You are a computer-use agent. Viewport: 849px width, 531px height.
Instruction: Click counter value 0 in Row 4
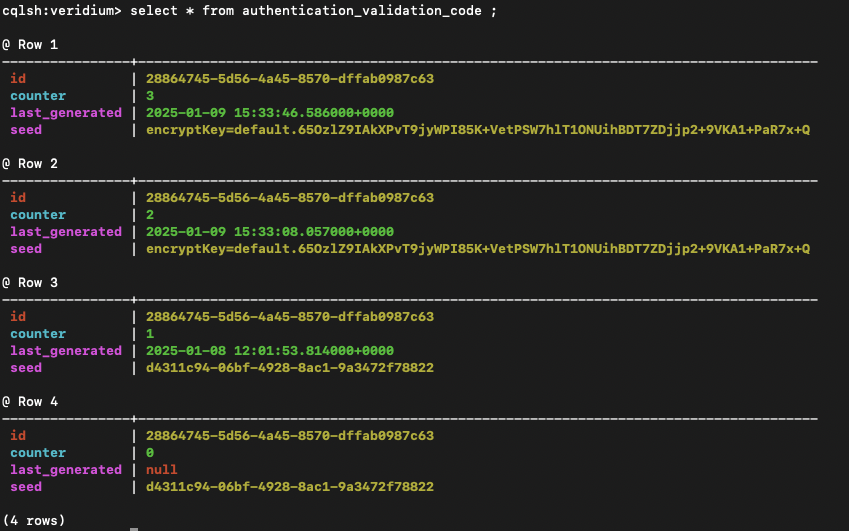[x=150, y=452]
